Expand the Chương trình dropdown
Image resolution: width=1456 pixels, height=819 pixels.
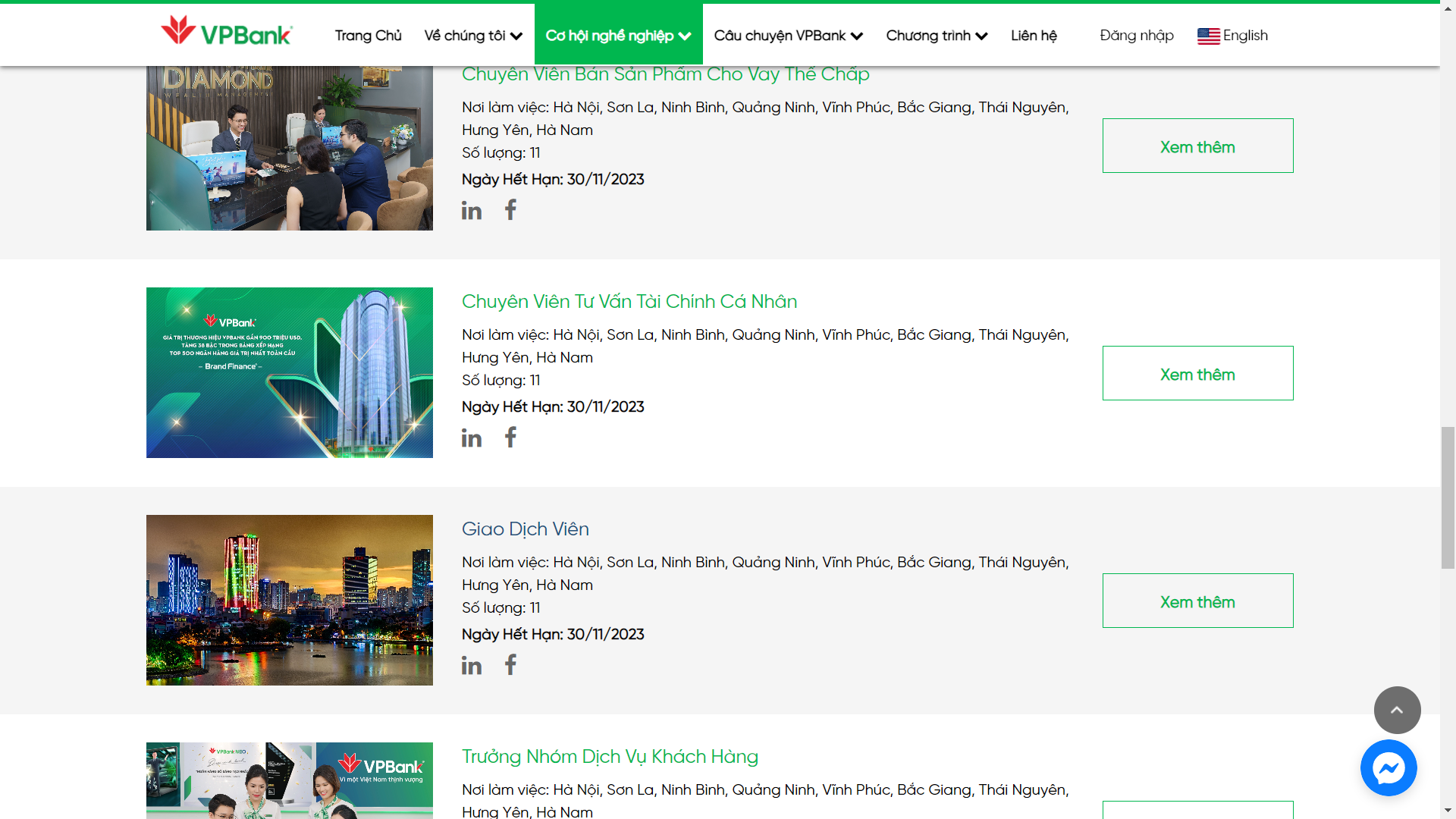tap(937, 36)
